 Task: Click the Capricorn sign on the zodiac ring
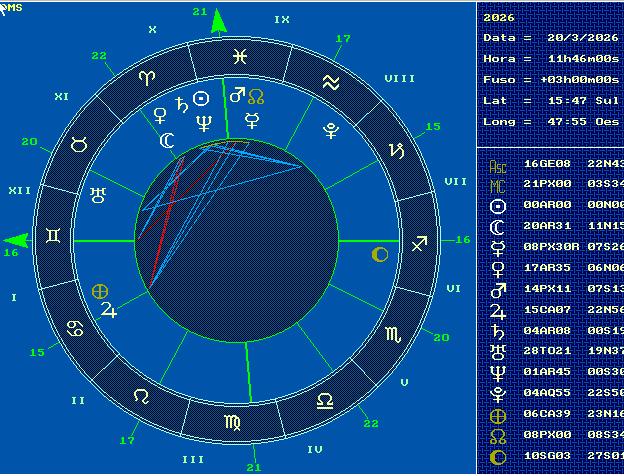coord(397,151)
